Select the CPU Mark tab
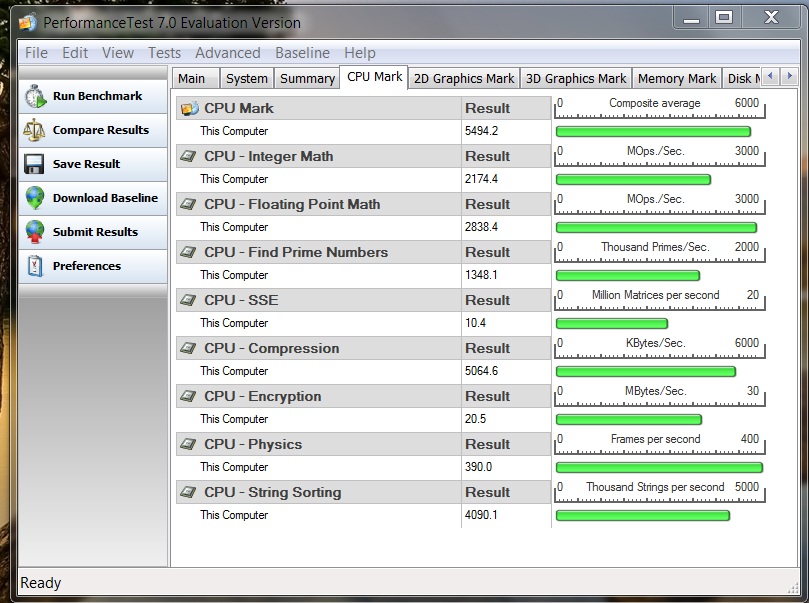The width and height of the screenshot is (809, 603). click(374, 77)
